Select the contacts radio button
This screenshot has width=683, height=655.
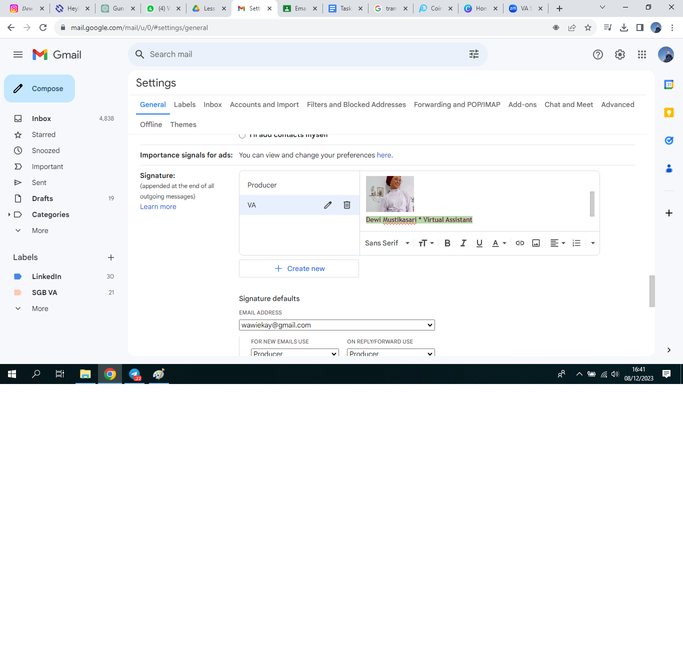click(x=242, y=135)
